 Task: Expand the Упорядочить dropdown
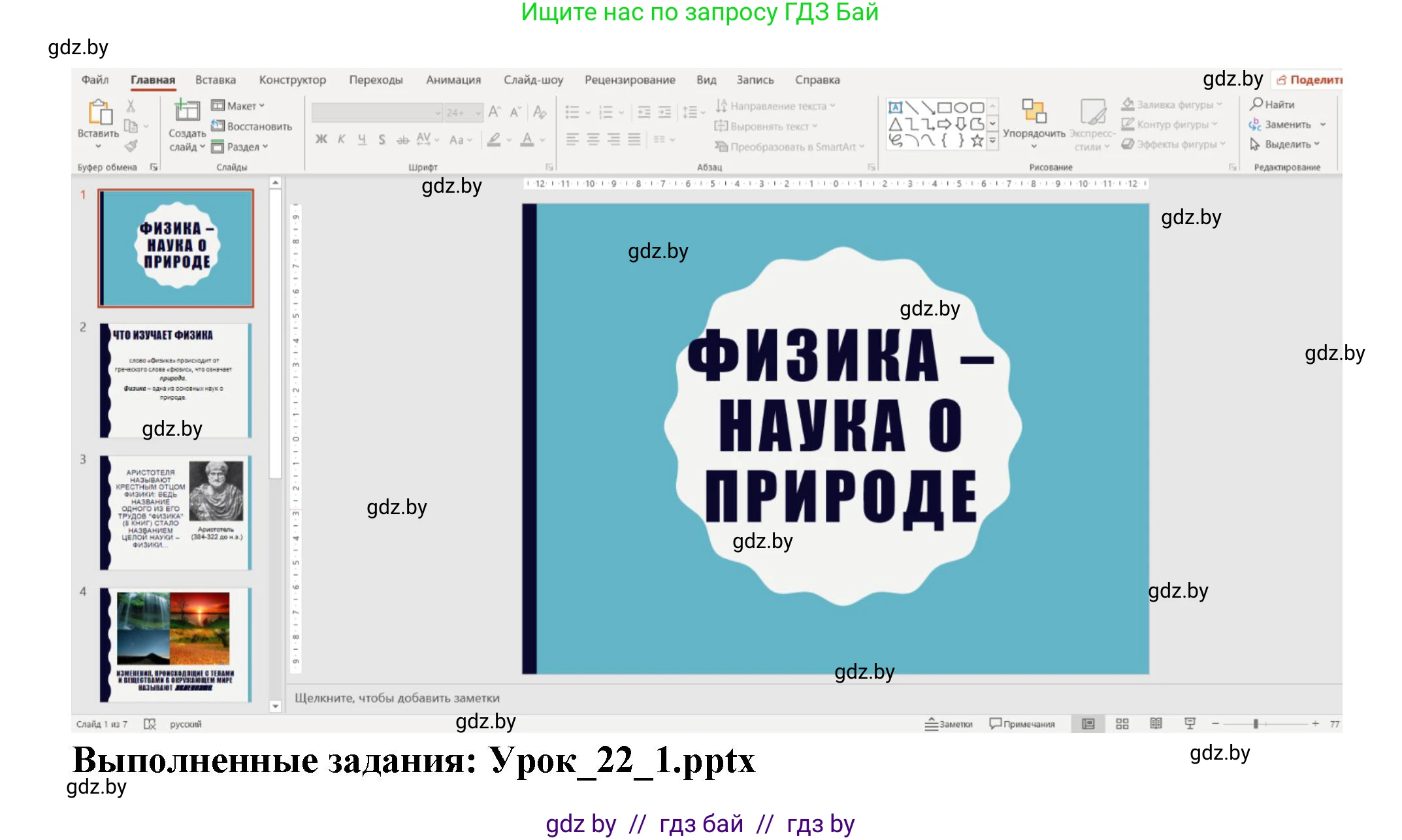(x=1034, y=146)
